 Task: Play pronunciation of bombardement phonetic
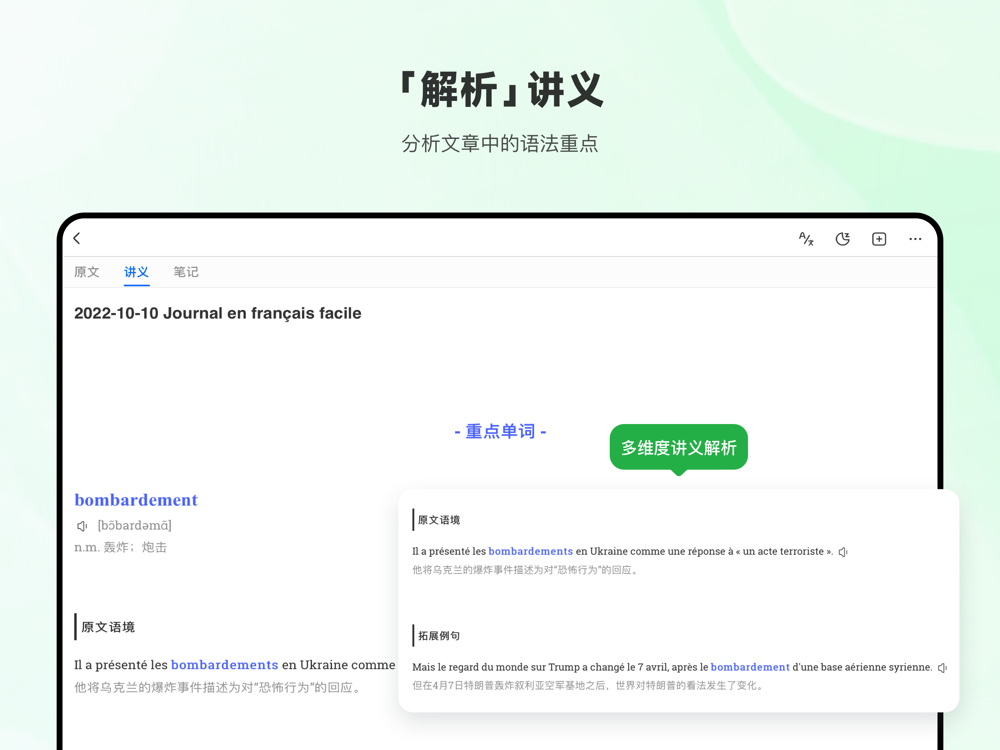[x=82, y=526]
